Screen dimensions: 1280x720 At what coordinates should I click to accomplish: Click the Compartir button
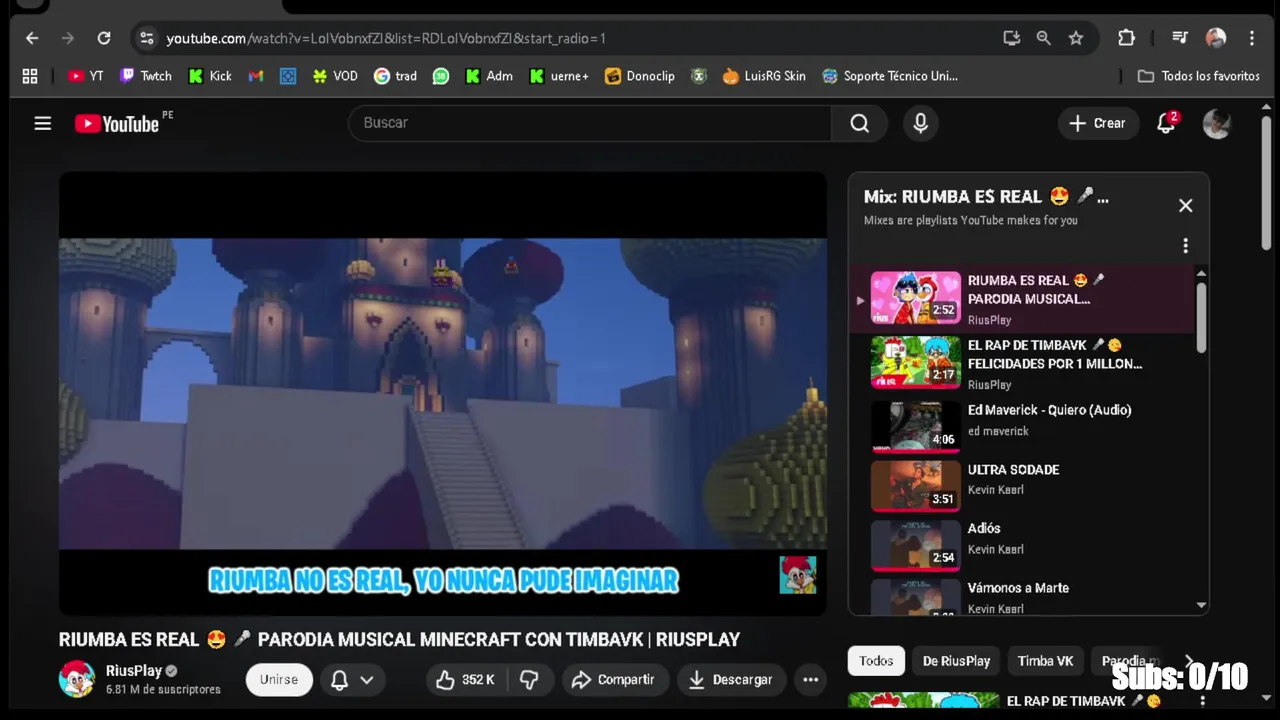[x=613, y=680]
